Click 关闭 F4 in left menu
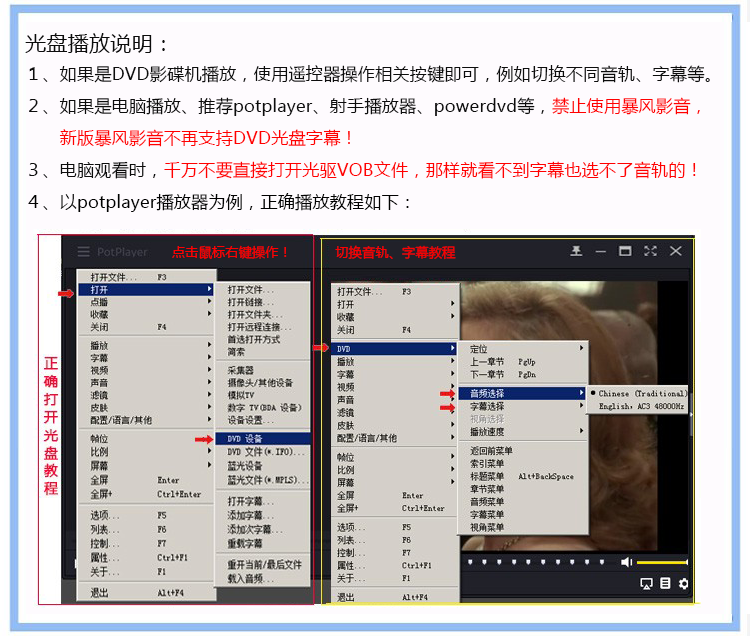 [x=146, y=327]
